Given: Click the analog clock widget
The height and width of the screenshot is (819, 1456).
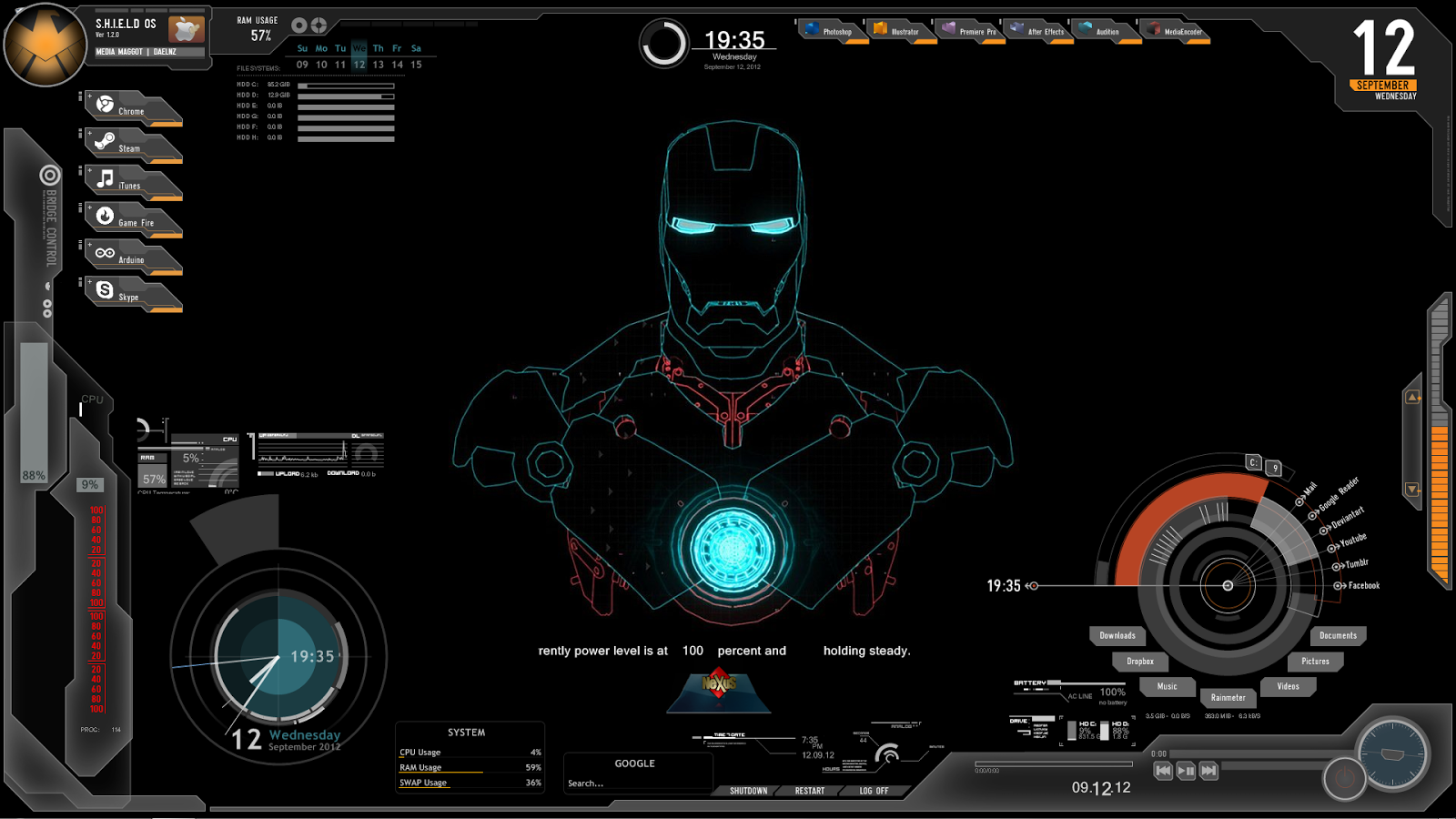Looking at the screenshot, I should click(x=278, y=657).
